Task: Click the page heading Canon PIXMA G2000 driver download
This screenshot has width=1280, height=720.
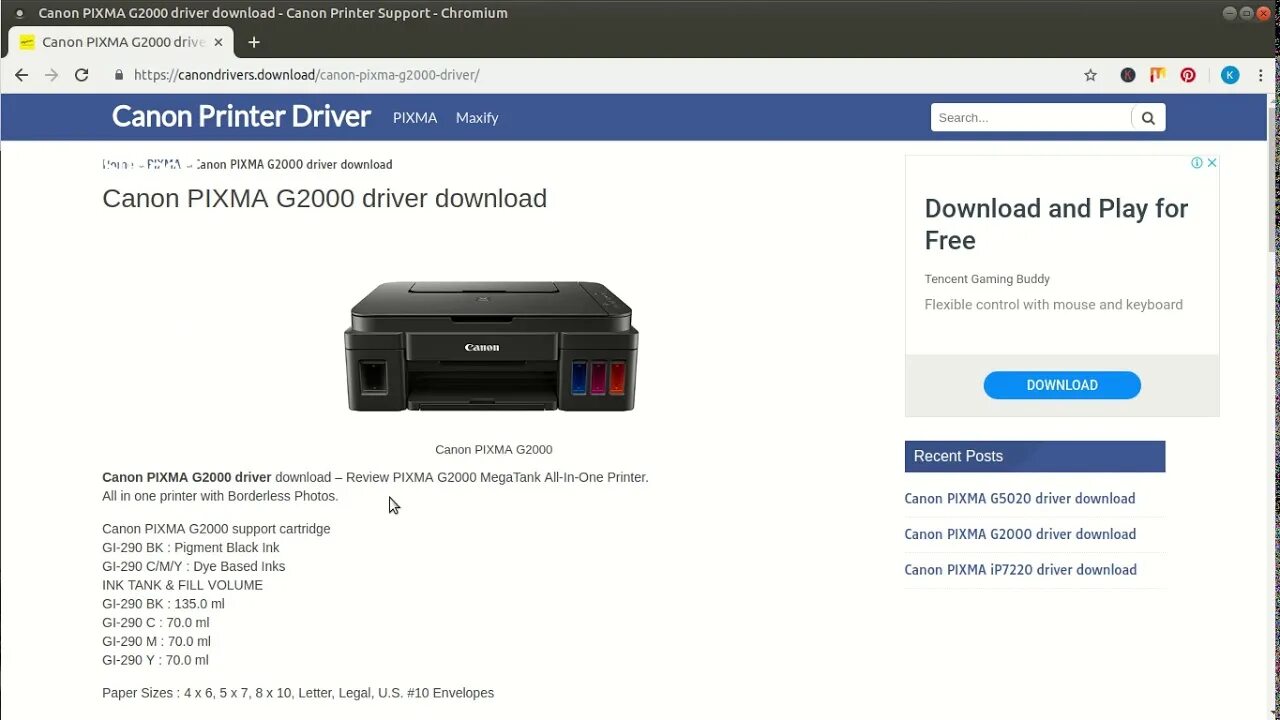Action: coord(324,198)
